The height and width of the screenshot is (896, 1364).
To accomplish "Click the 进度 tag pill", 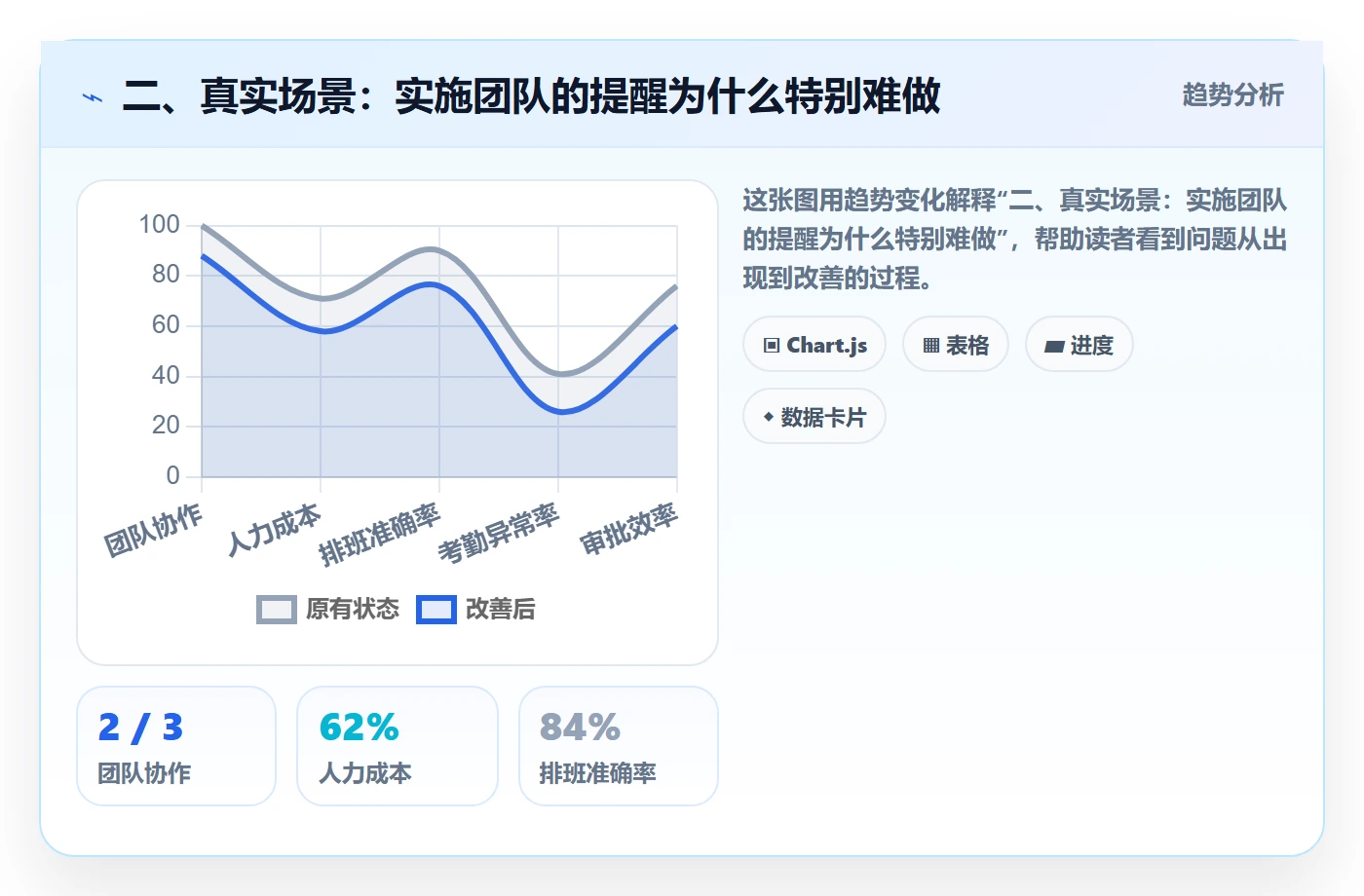I will 1080,345.
